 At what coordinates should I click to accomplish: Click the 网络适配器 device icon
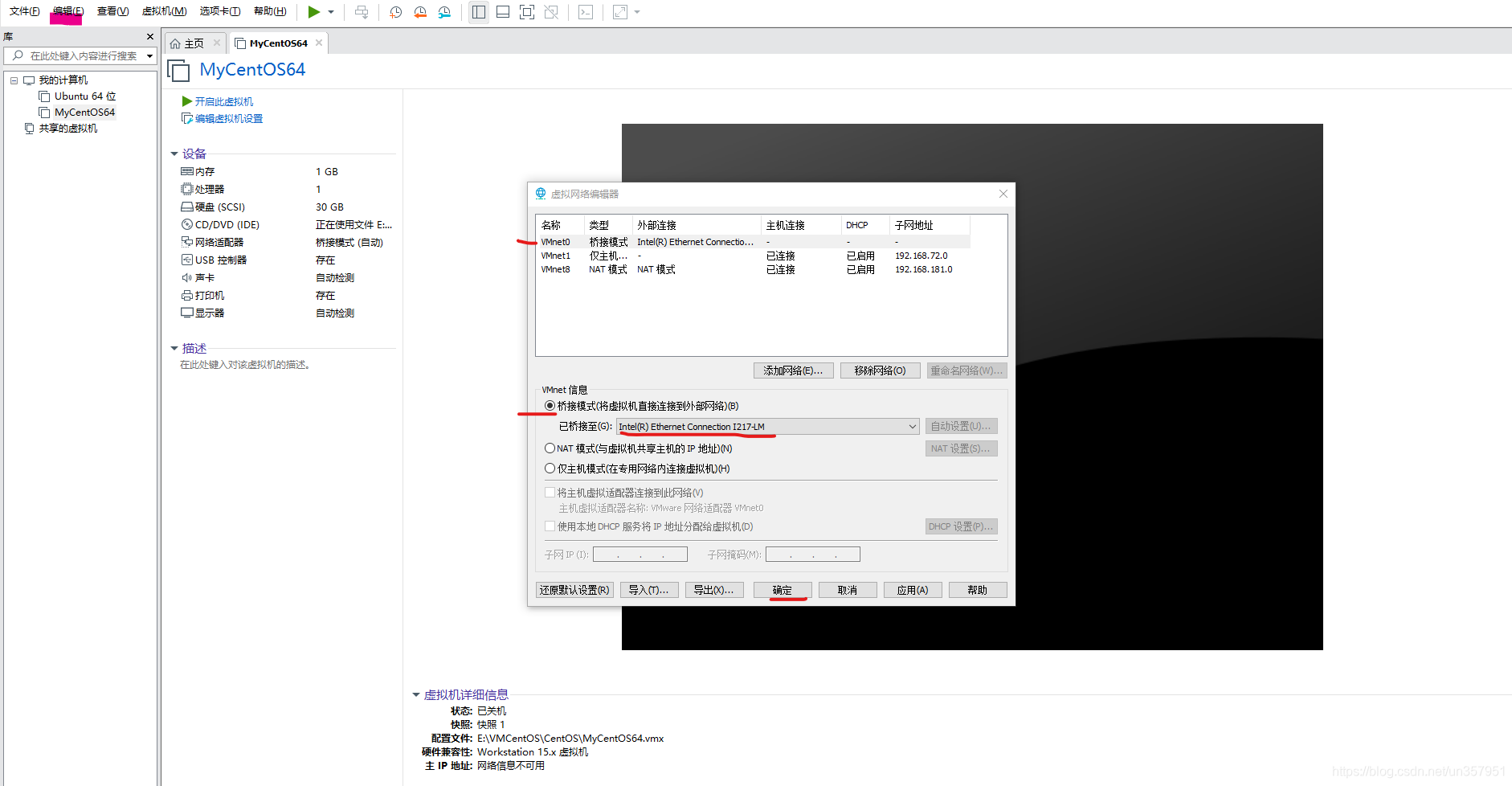pyautogui.click(x=187, y=242)
